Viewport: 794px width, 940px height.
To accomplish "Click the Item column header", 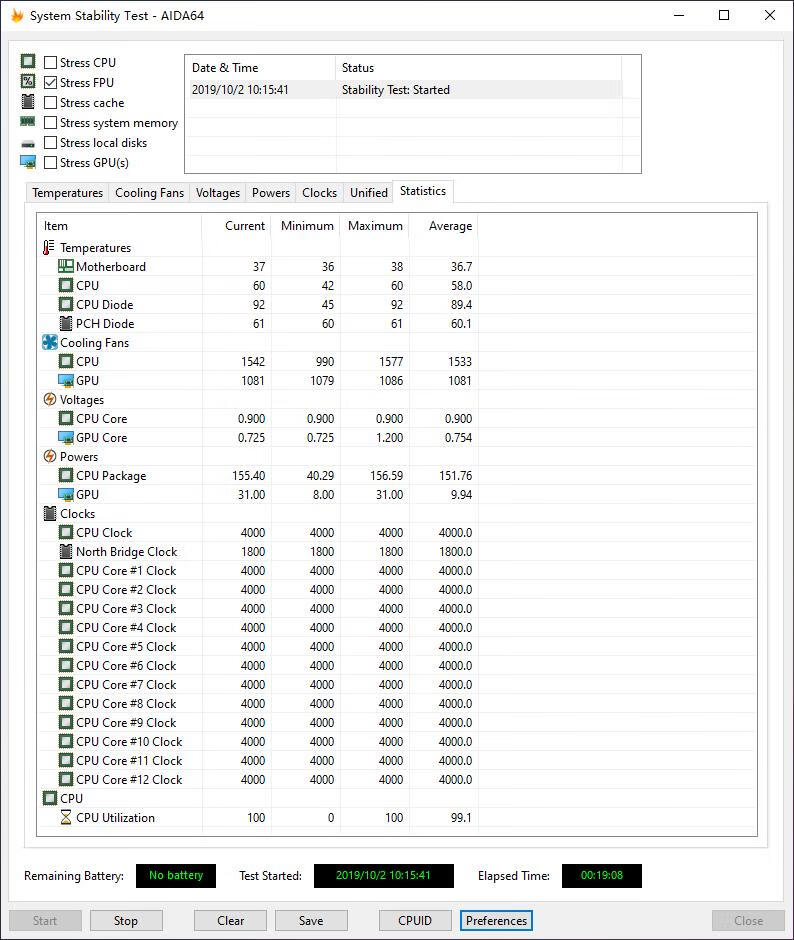I will [119, 226].
